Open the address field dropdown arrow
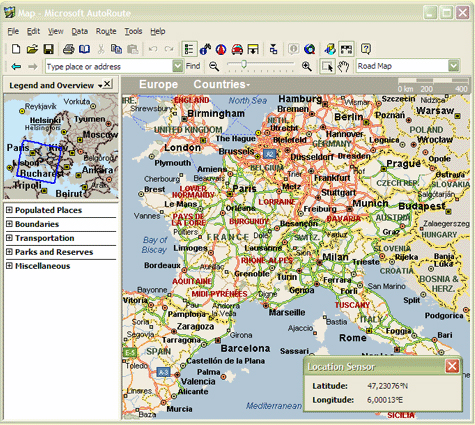Image resolution: width=475 pixels, height=425 pixels. click(x=178, y=66)
